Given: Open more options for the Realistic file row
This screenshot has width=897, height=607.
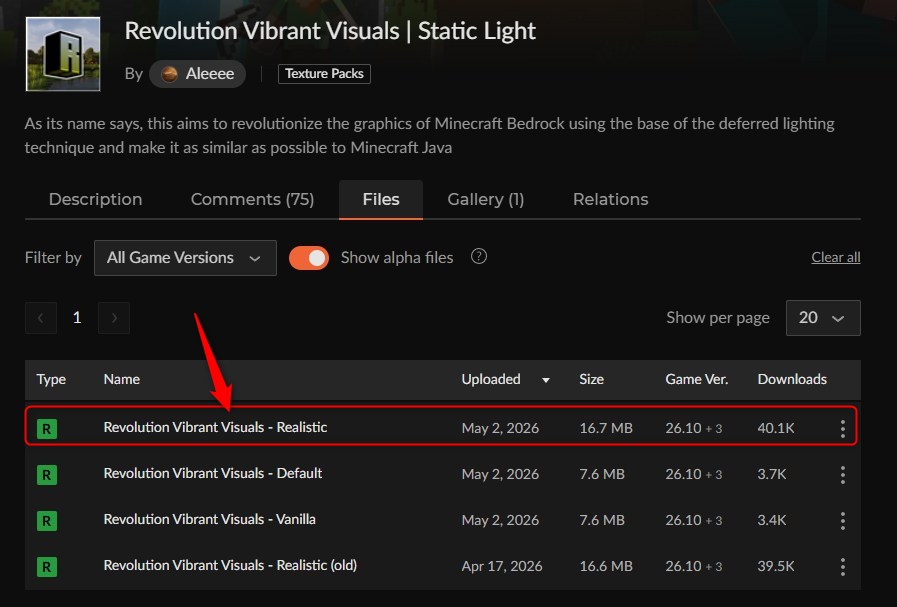Looking at the screenshot, I should point(843,429).
